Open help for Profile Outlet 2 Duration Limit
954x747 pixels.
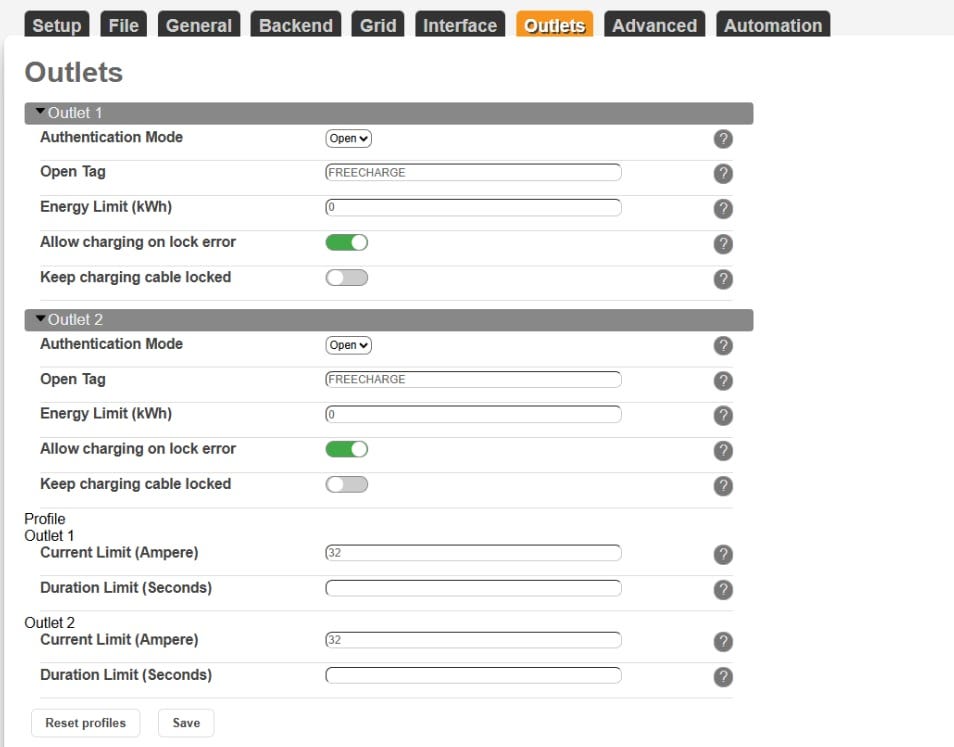pyautogui.click(x=723, y=676)
